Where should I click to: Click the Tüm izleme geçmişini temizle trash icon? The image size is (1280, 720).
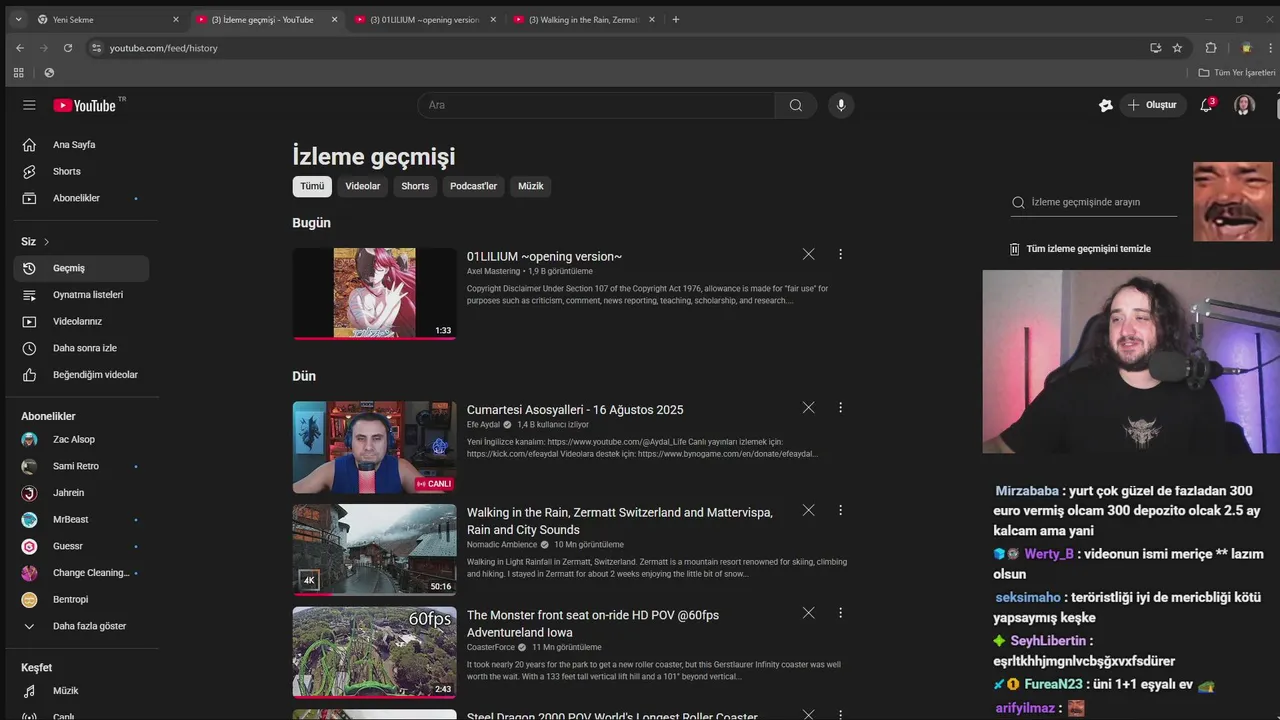pos(1014,249)
